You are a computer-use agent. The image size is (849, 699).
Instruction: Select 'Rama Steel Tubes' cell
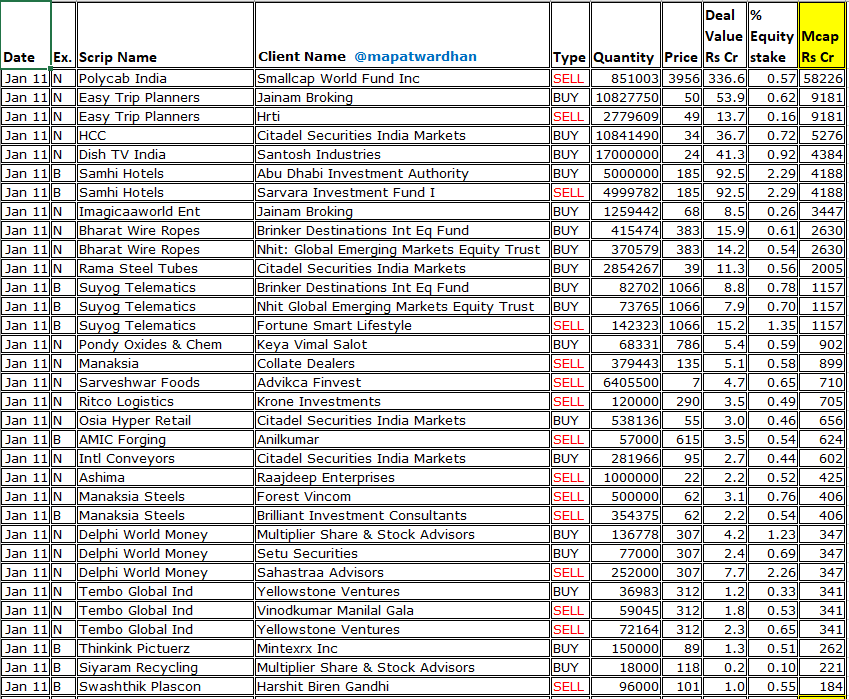tap(165, 269)
